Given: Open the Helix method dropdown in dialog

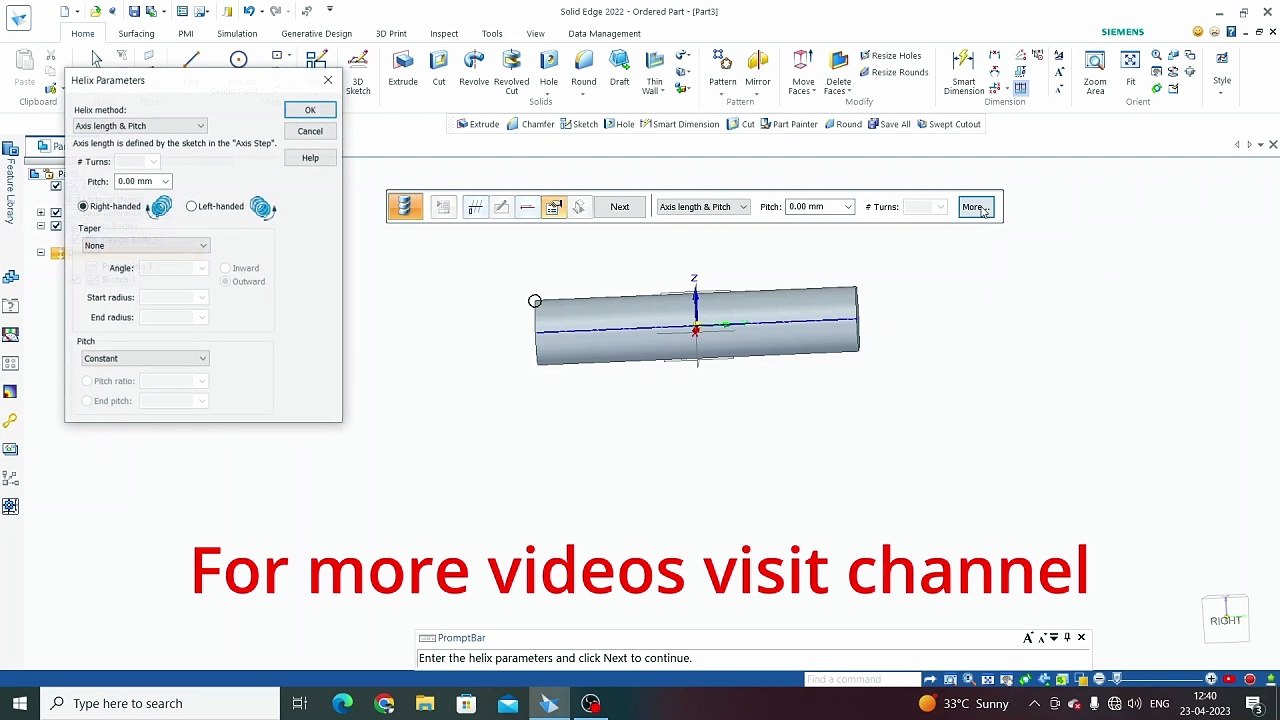Looking at the screenshot, I should click(x=140, y=126).
